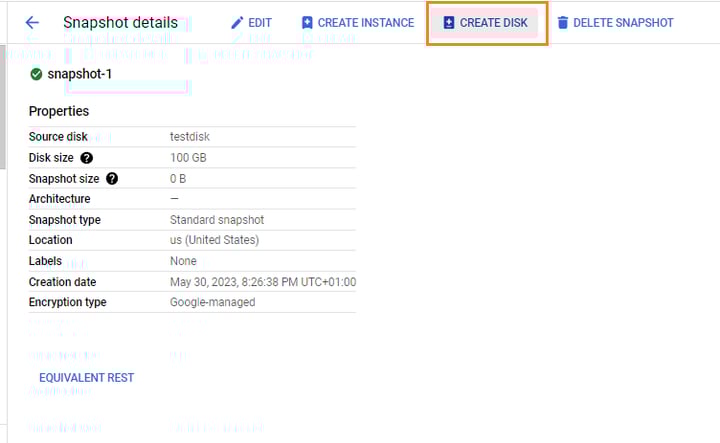Click the icon beside CREATE INSTANCE

[307, 22]
